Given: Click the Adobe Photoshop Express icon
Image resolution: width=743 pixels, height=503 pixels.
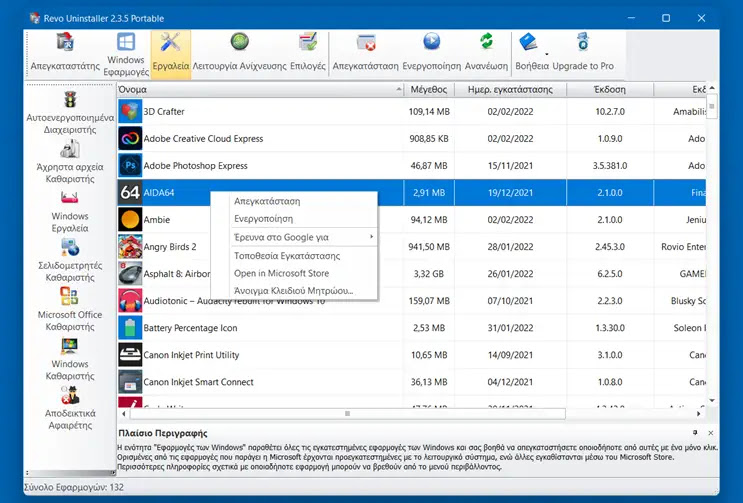Looking at the screenshot, I should tap(130, 166).
